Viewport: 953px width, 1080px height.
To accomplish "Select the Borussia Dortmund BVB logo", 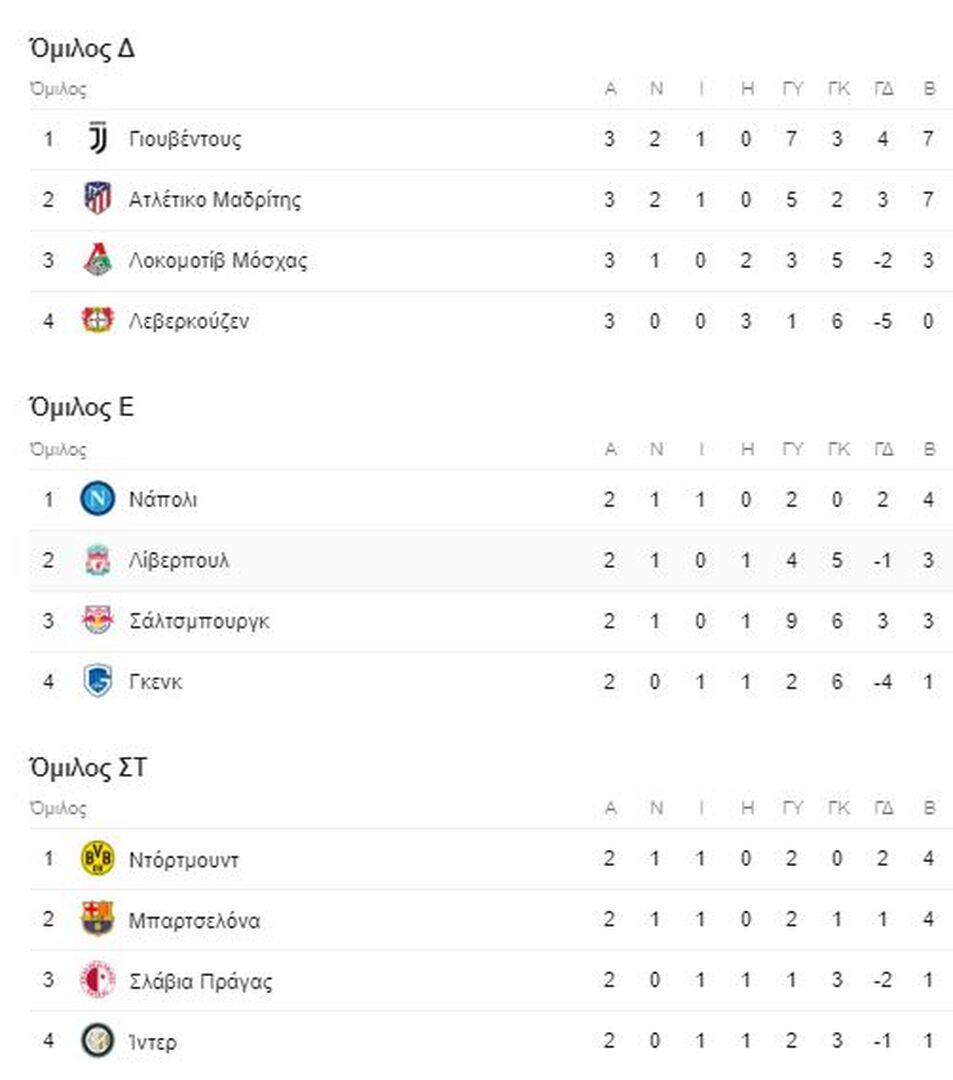I will (97, 858).
